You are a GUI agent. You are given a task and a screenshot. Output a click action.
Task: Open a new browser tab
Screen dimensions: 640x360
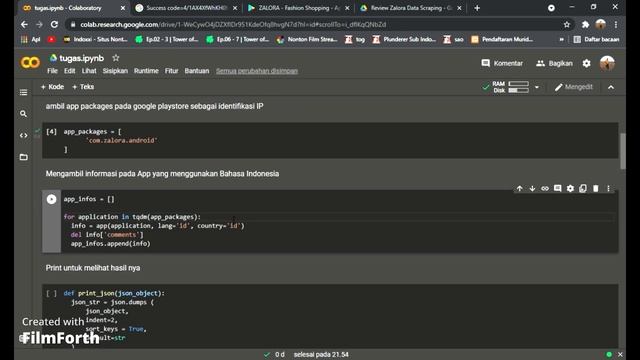point(477,8)
